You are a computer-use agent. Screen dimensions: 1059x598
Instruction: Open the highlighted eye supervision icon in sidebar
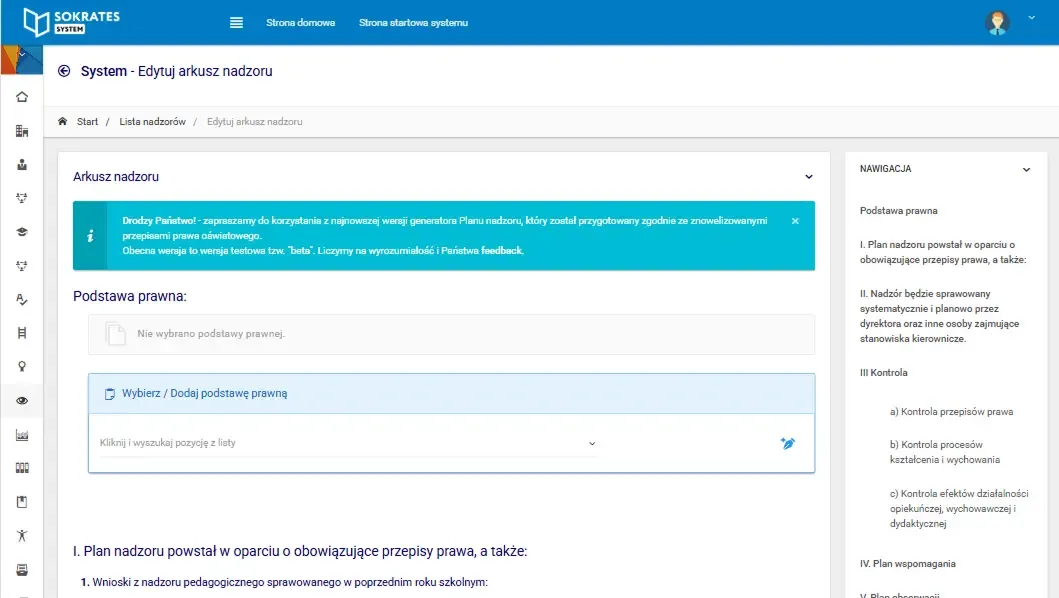(22, 400)
